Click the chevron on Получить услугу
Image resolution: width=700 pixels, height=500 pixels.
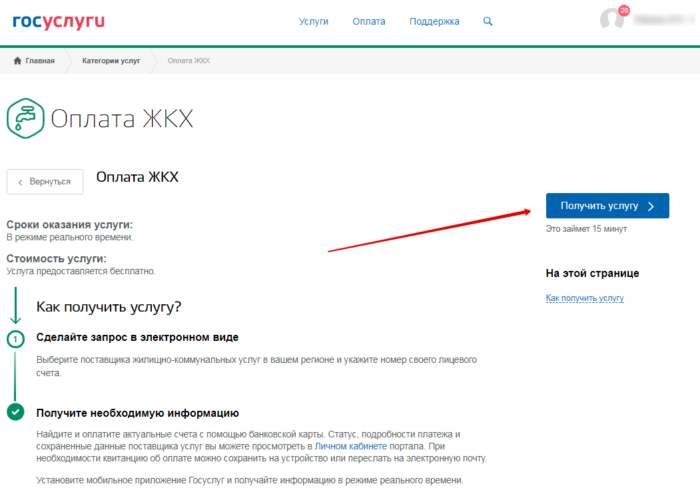click(x=651, y=206)
